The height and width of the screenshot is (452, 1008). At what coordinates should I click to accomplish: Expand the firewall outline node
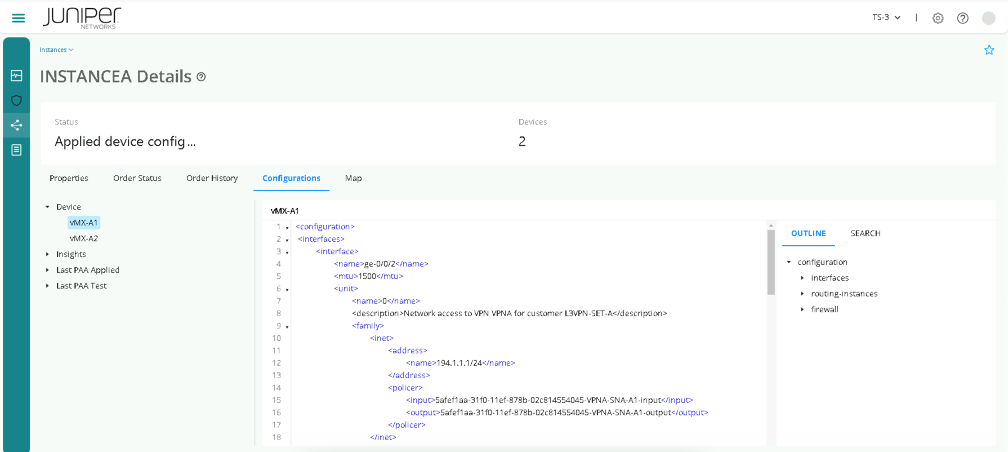click(x=802, y=309)
